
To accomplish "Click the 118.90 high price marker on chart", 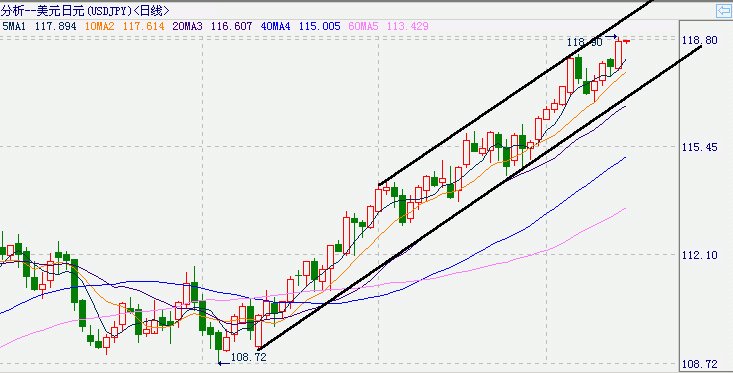I will click(584, 43).
